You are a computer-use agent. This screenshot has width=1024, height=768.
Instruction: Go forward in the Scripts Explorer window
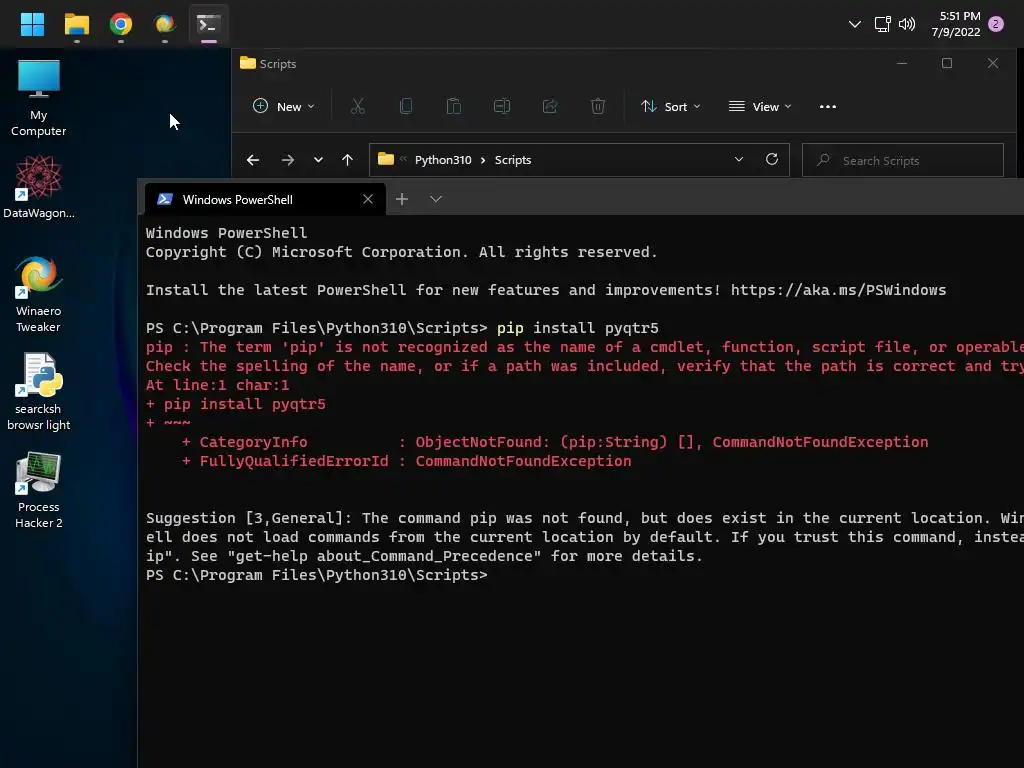pos(287,160)
